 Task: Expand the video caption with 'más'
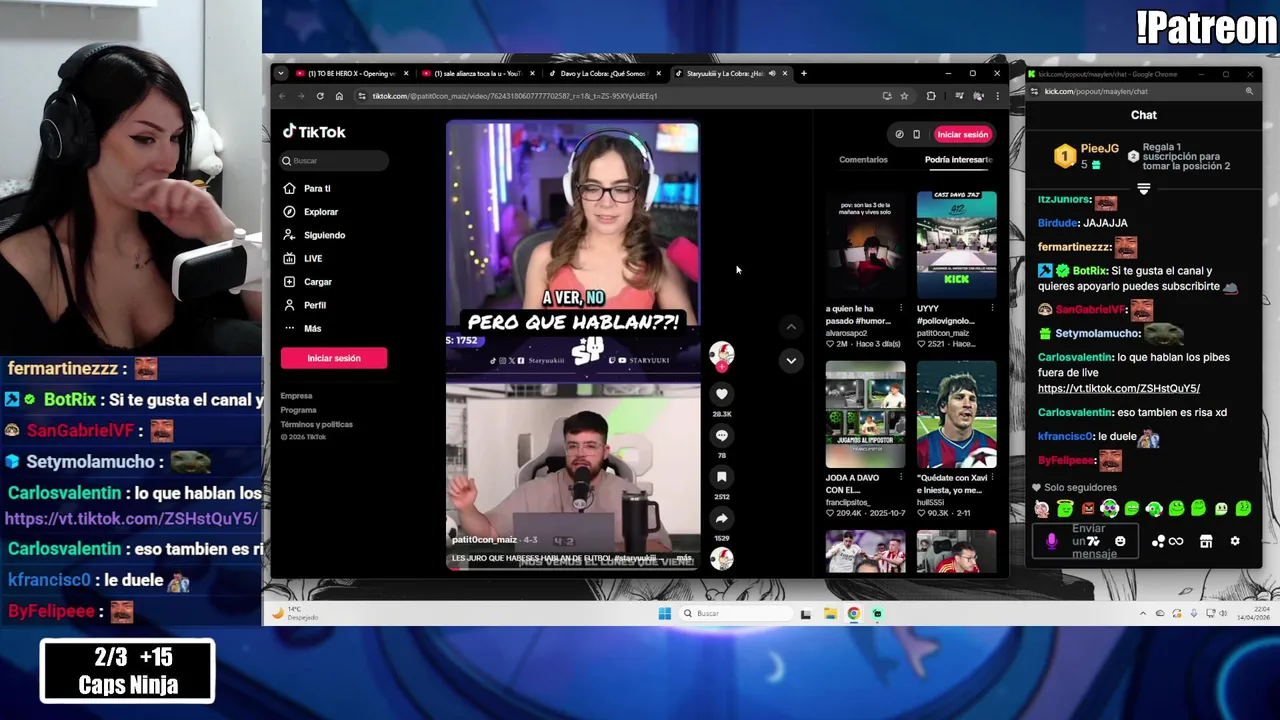[684, 558]
